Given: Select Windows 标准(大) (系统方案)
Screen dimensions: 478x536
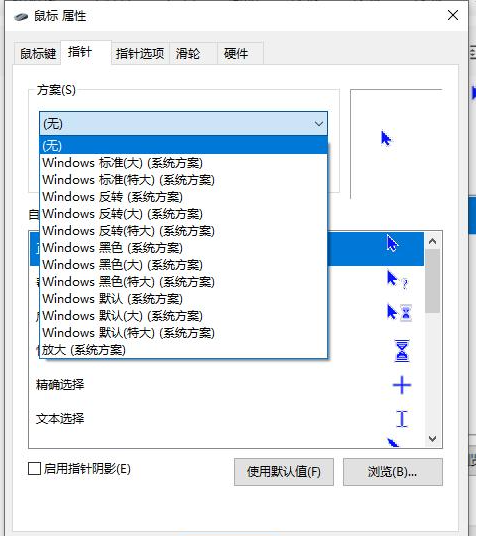Looking at the screenshot, I should pos(183,162).
